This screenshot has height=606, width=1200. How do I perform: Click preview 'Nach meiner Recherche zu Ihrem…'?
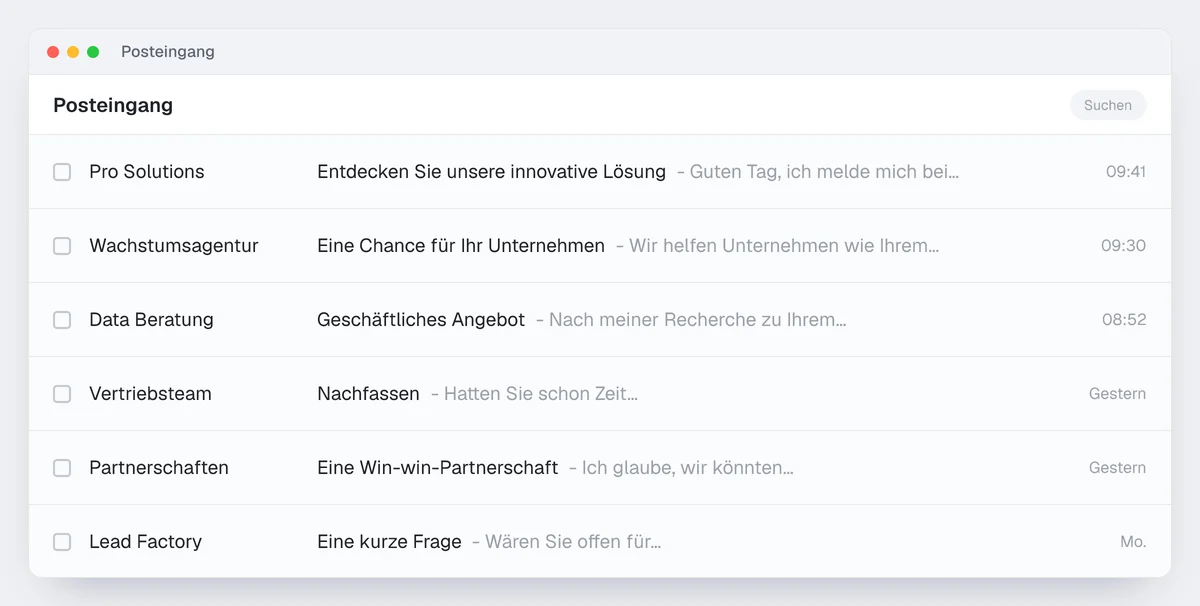[697, 320]
